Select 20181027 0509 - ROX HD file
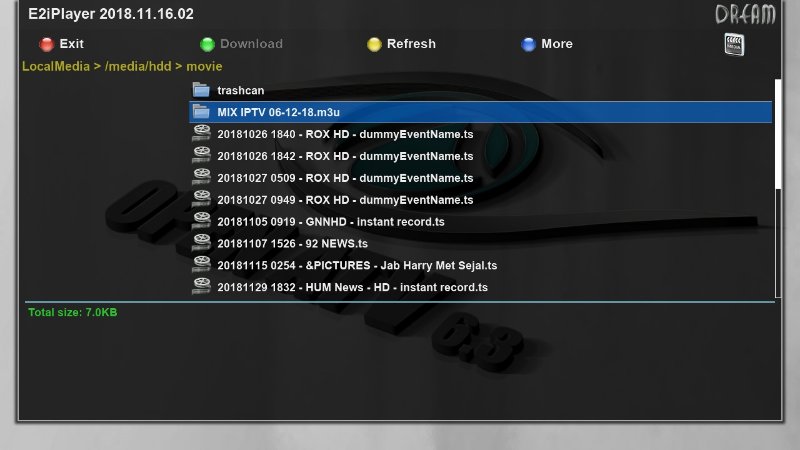 [x=481, y=178]
